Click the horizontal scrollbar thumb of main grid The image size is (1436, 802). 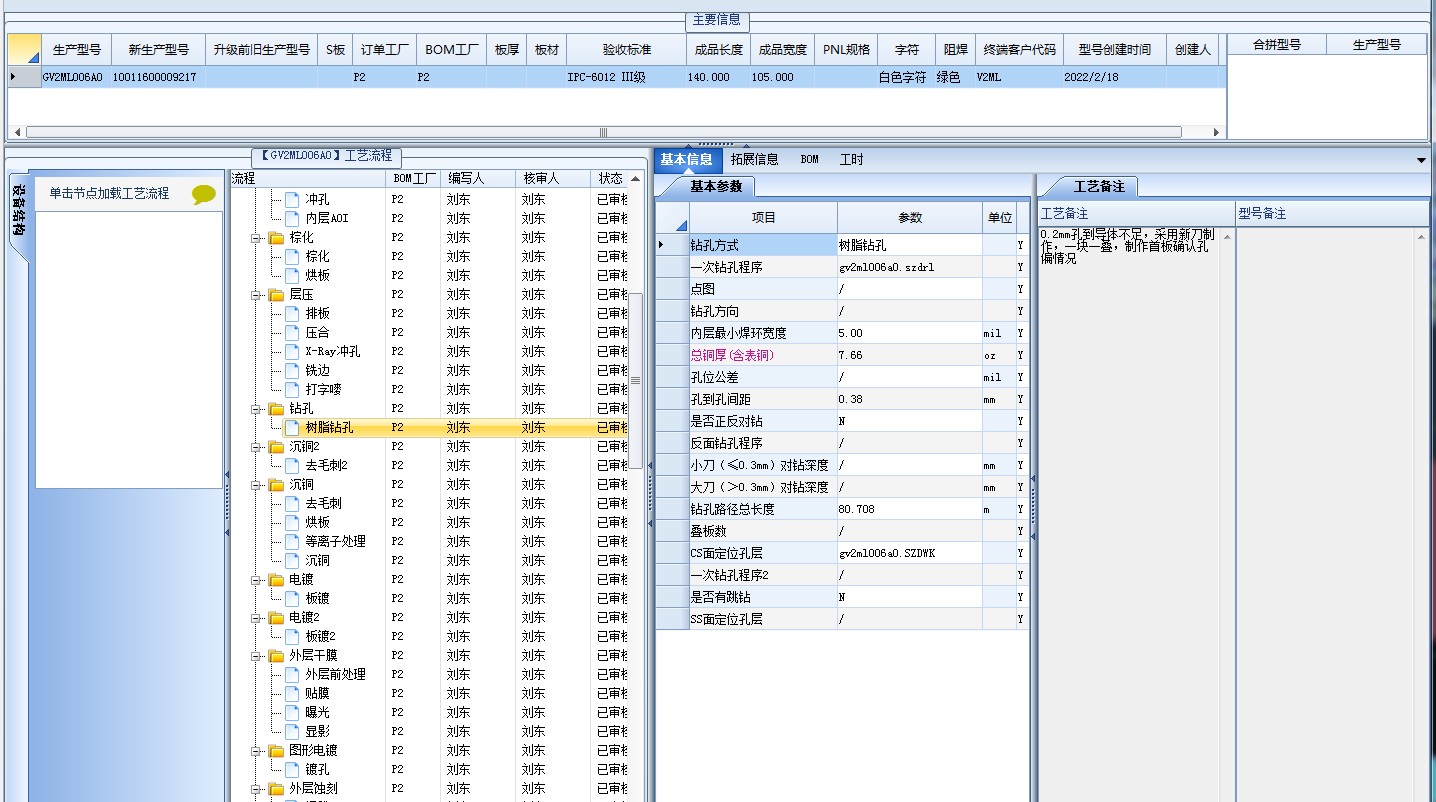(603, 132)
